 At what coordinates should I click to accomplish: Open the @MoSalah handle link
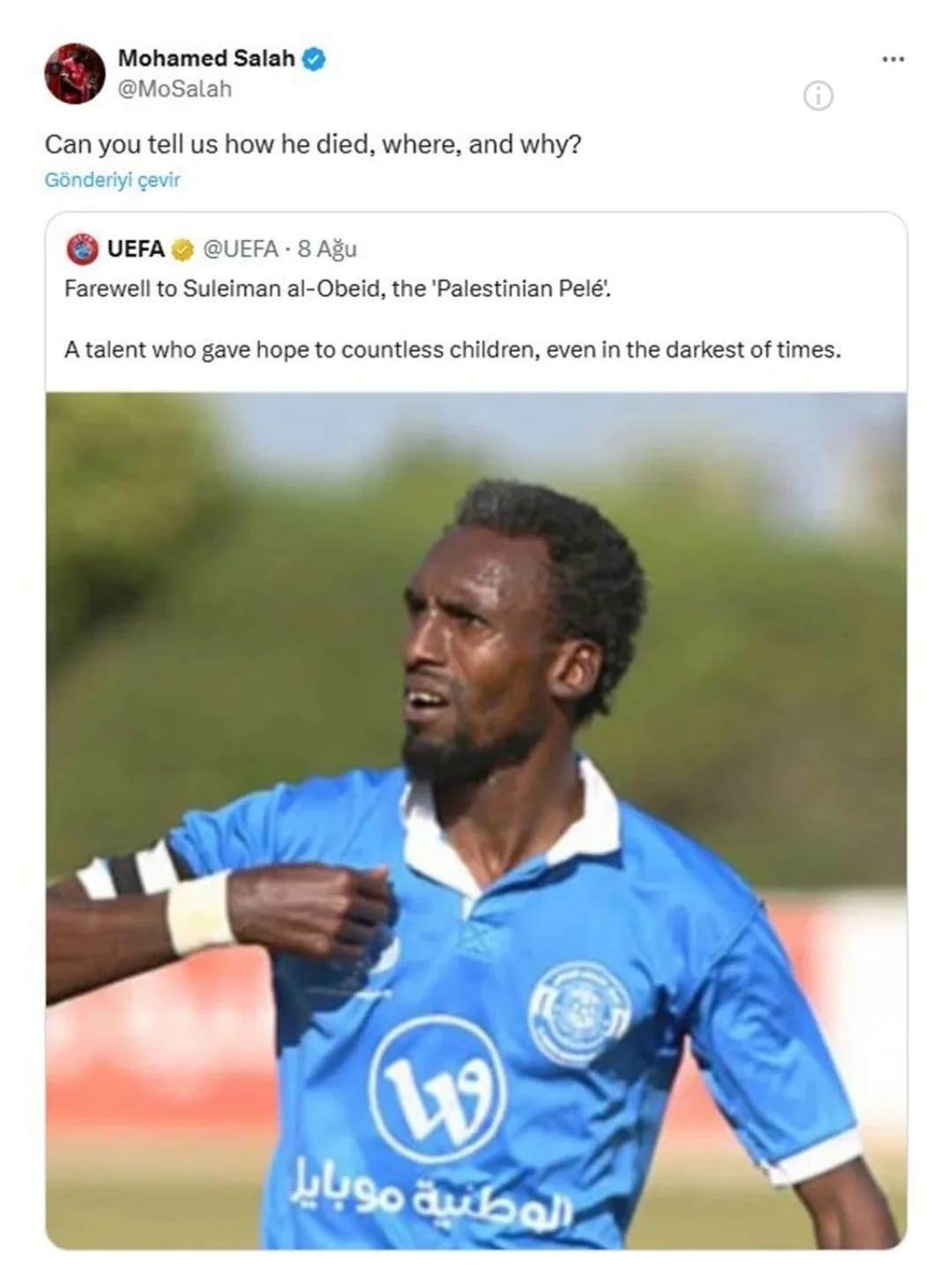[175, 89]
